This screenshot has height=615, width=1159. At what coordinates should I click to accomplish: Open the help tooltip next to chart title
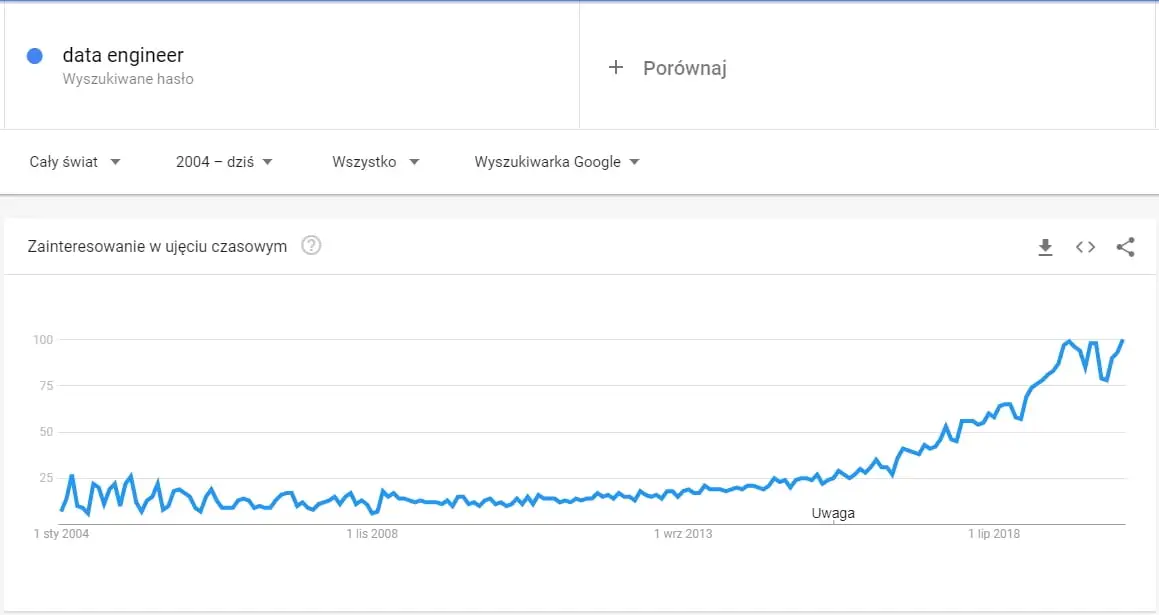pos(310,245)
